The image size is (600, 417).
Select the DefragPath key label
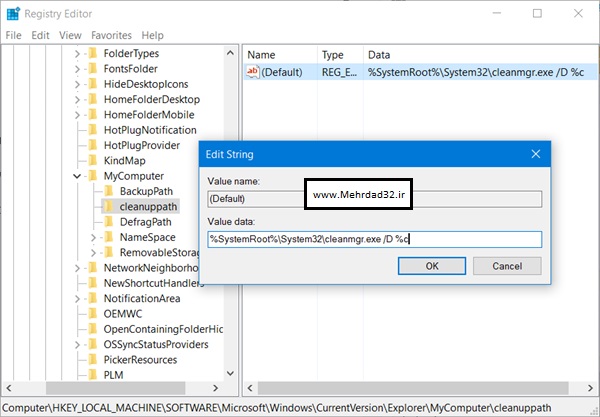pos(145,222)
